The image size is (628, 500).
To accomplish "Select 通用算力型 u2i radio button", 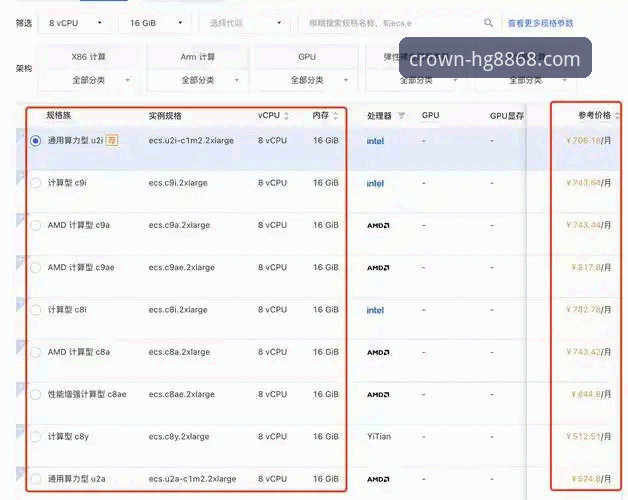I will click(x=36, y=141).
